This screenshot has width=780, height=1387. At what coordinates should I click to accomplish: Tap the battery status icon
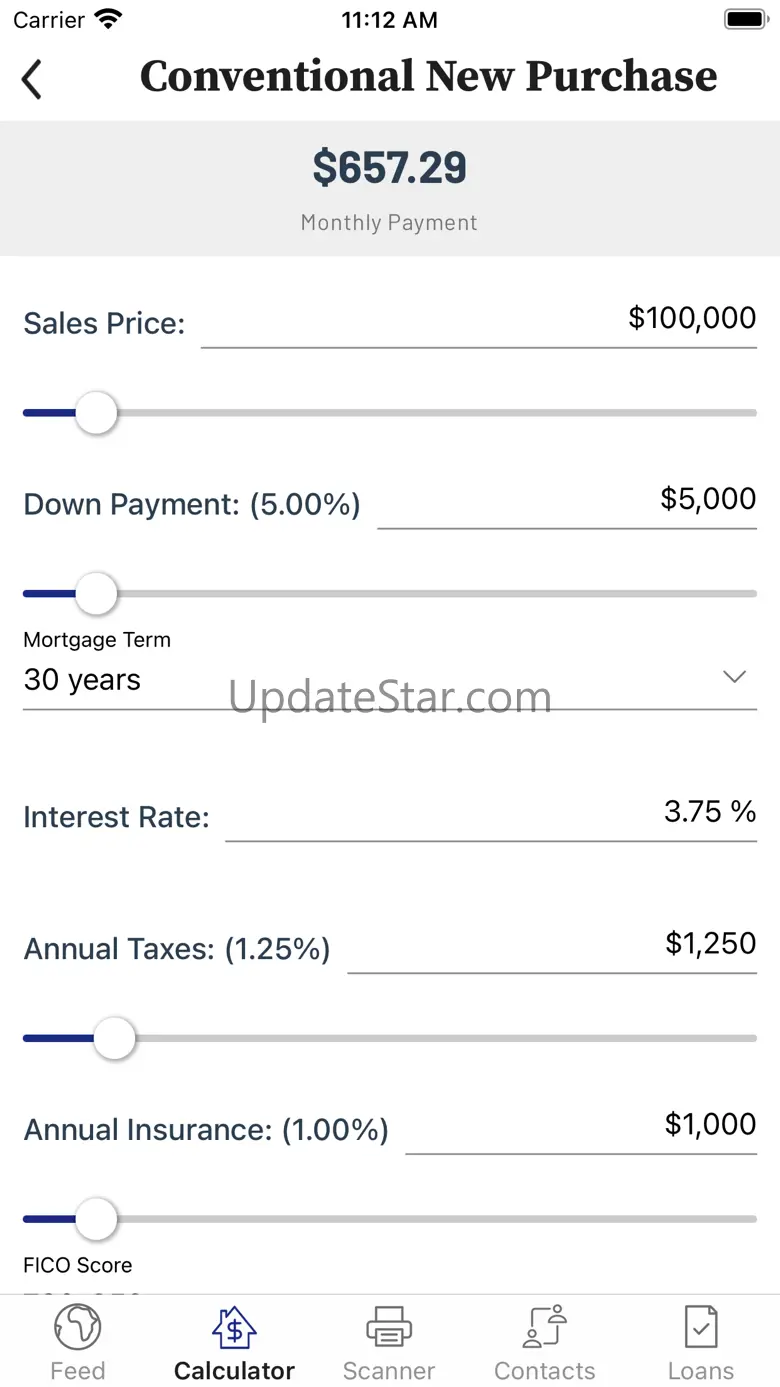[745, 19]
